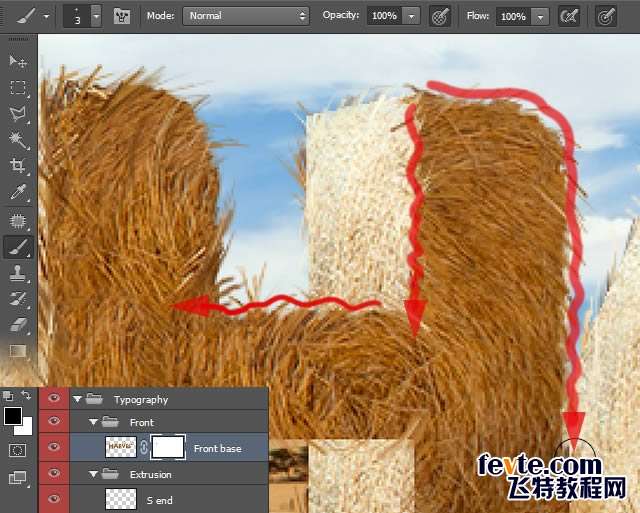Toggle Quick Mask mode

17,451
